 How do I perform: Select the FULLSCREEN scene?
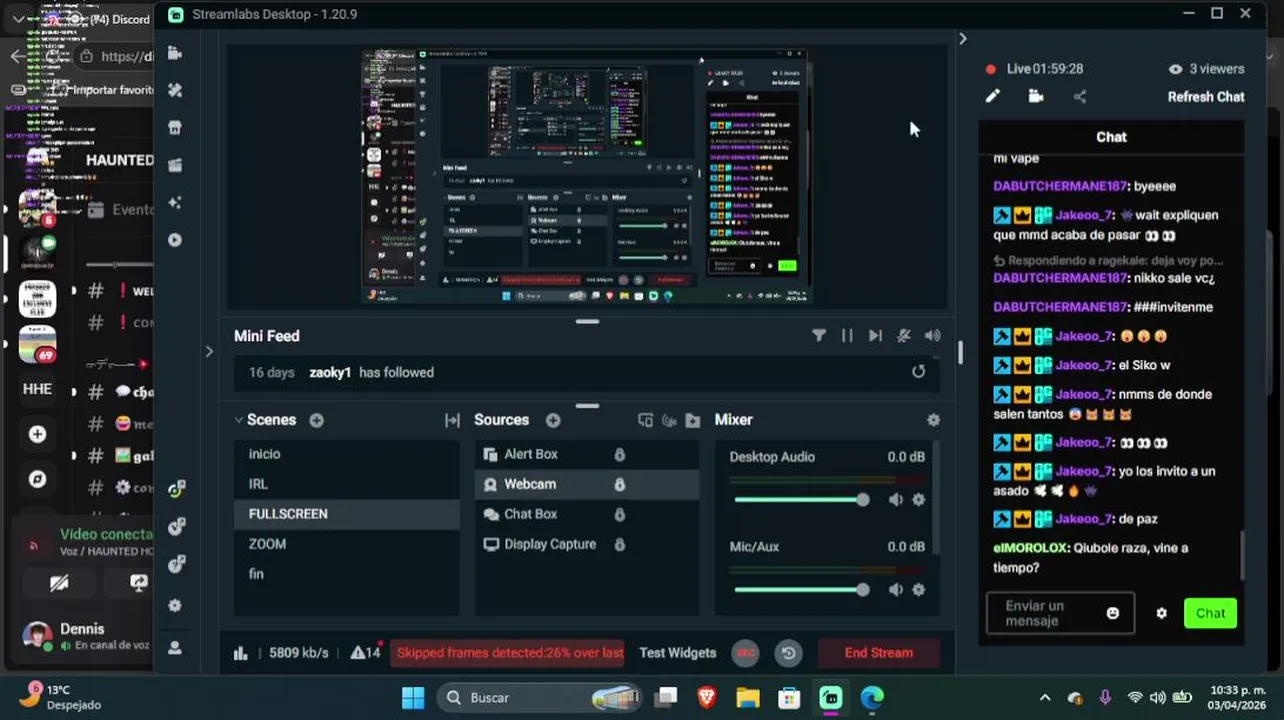click(x=346, y=514)
